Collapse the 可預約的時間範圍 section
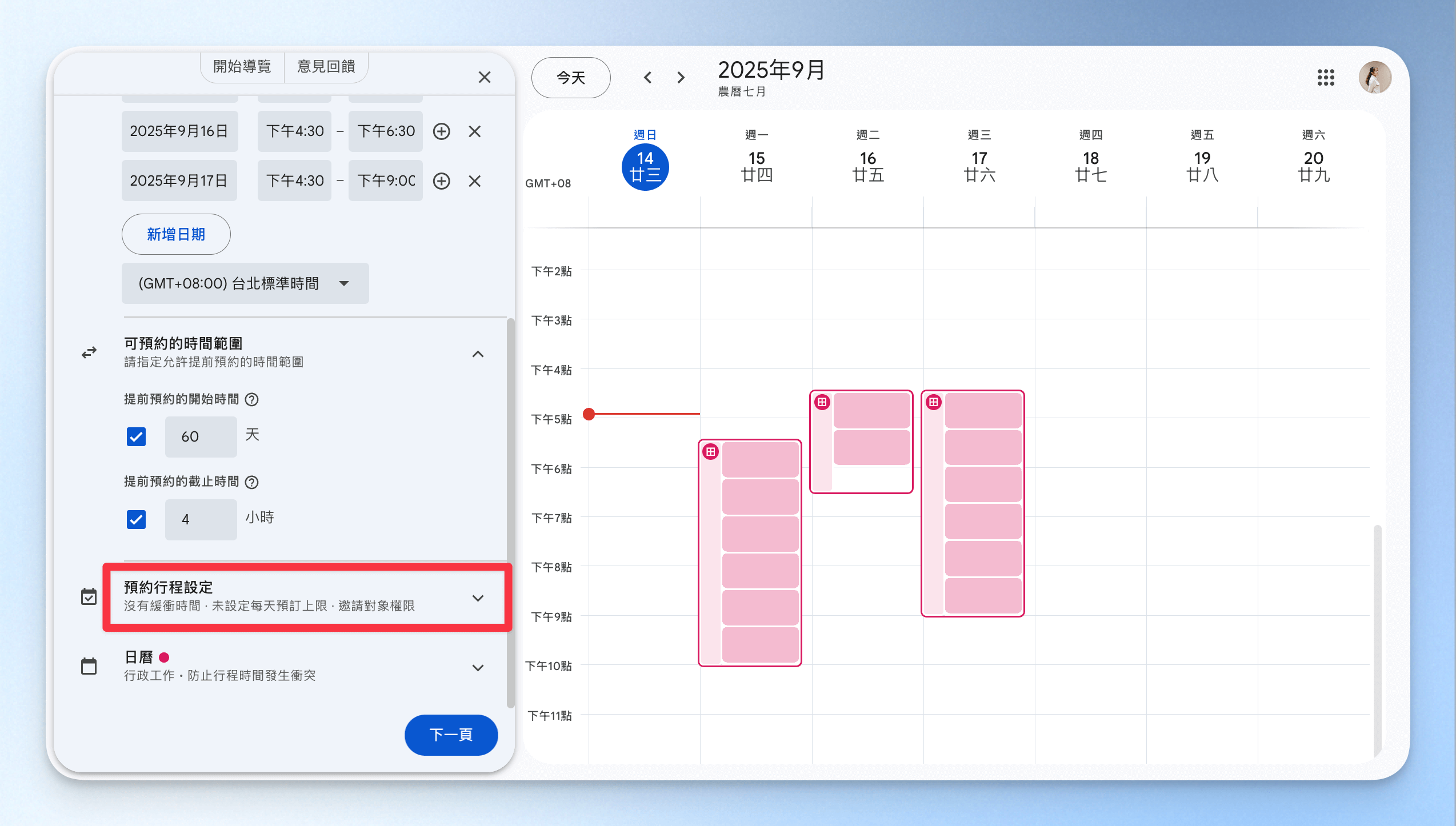The width and height of the screenshot is (1456, 826). 478,354
